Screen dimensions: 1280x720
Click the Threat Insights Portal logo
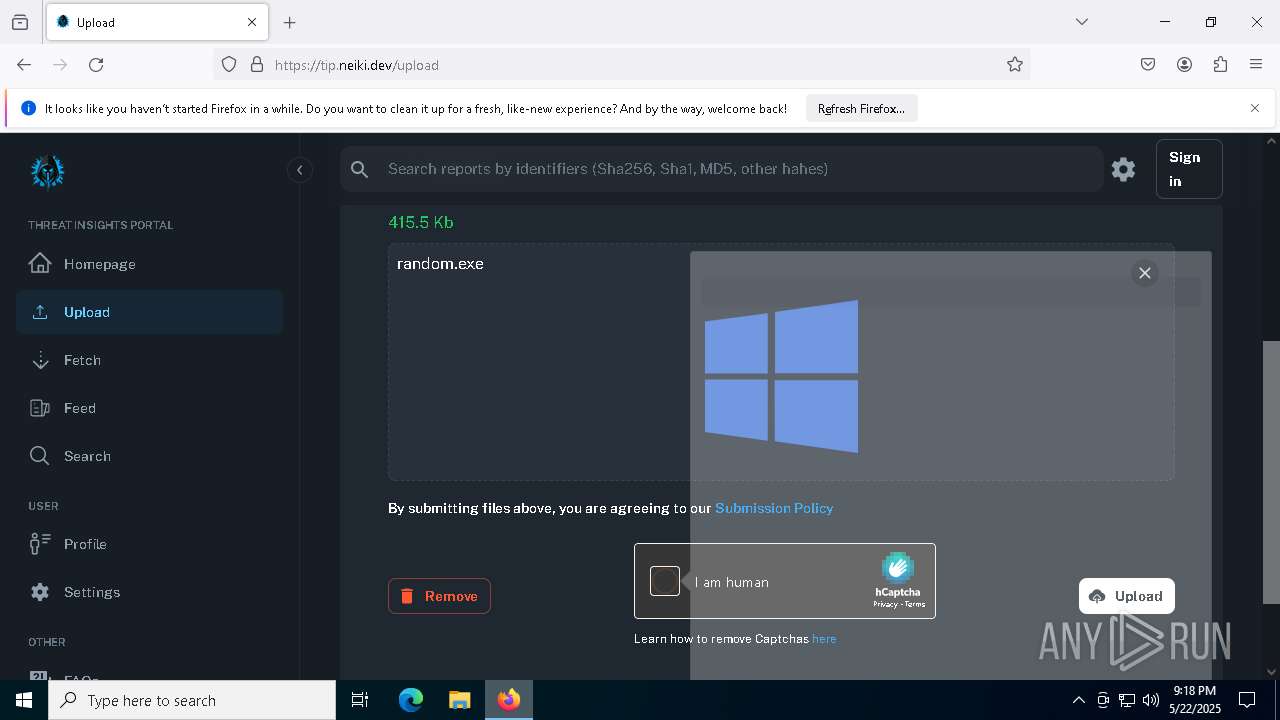pyautogui.click(x=47, y=172)
